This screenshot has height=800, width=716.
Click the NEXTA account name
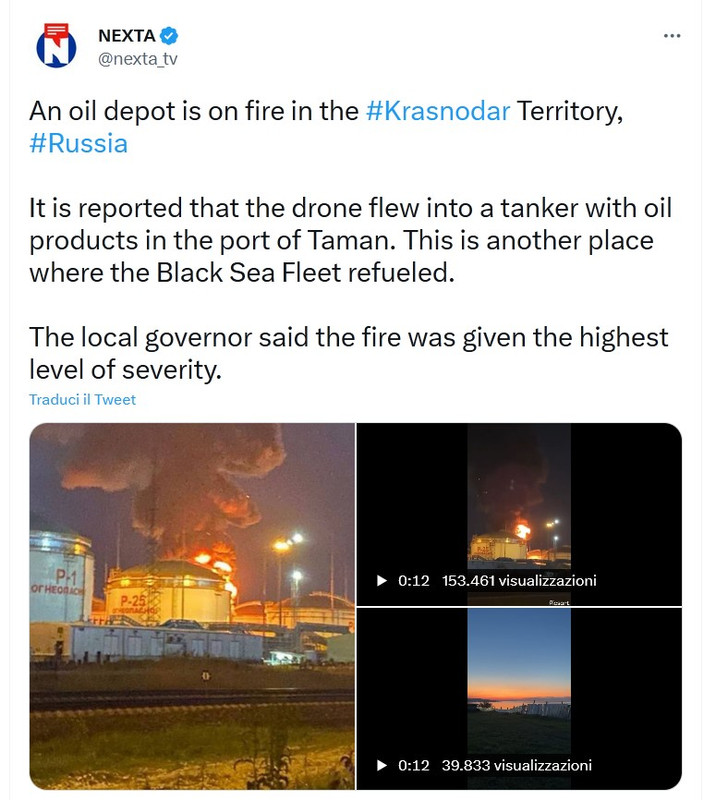pyautogui.click(x=127, y=36)
